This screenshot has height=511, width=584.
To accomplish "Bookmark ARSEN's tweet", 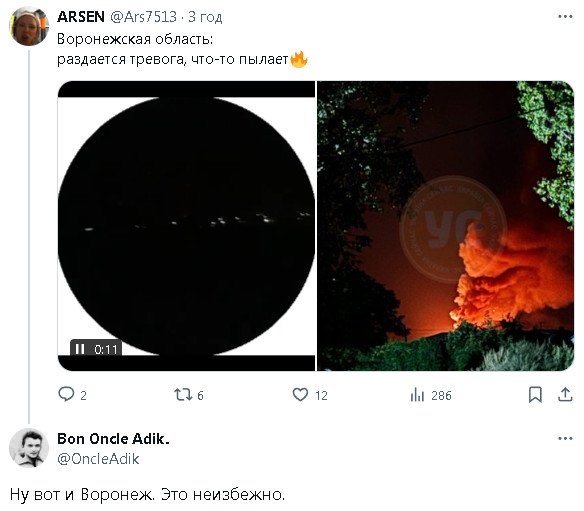I will click(x=535, y=394).
